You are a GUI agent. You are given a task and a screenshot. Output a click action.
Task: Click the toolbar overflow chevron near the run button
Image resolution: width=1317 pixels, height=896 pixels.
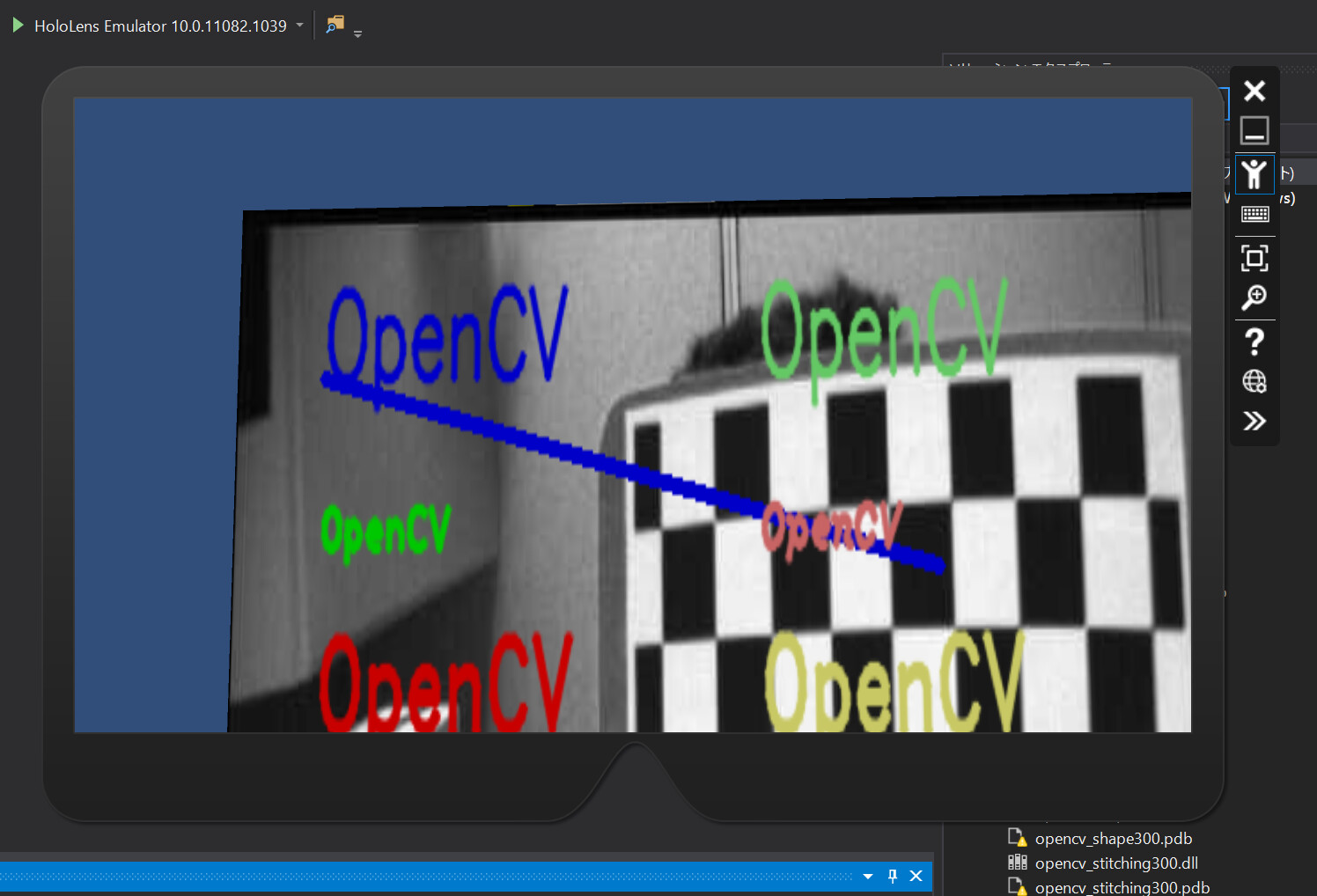[x=357, y=33]
